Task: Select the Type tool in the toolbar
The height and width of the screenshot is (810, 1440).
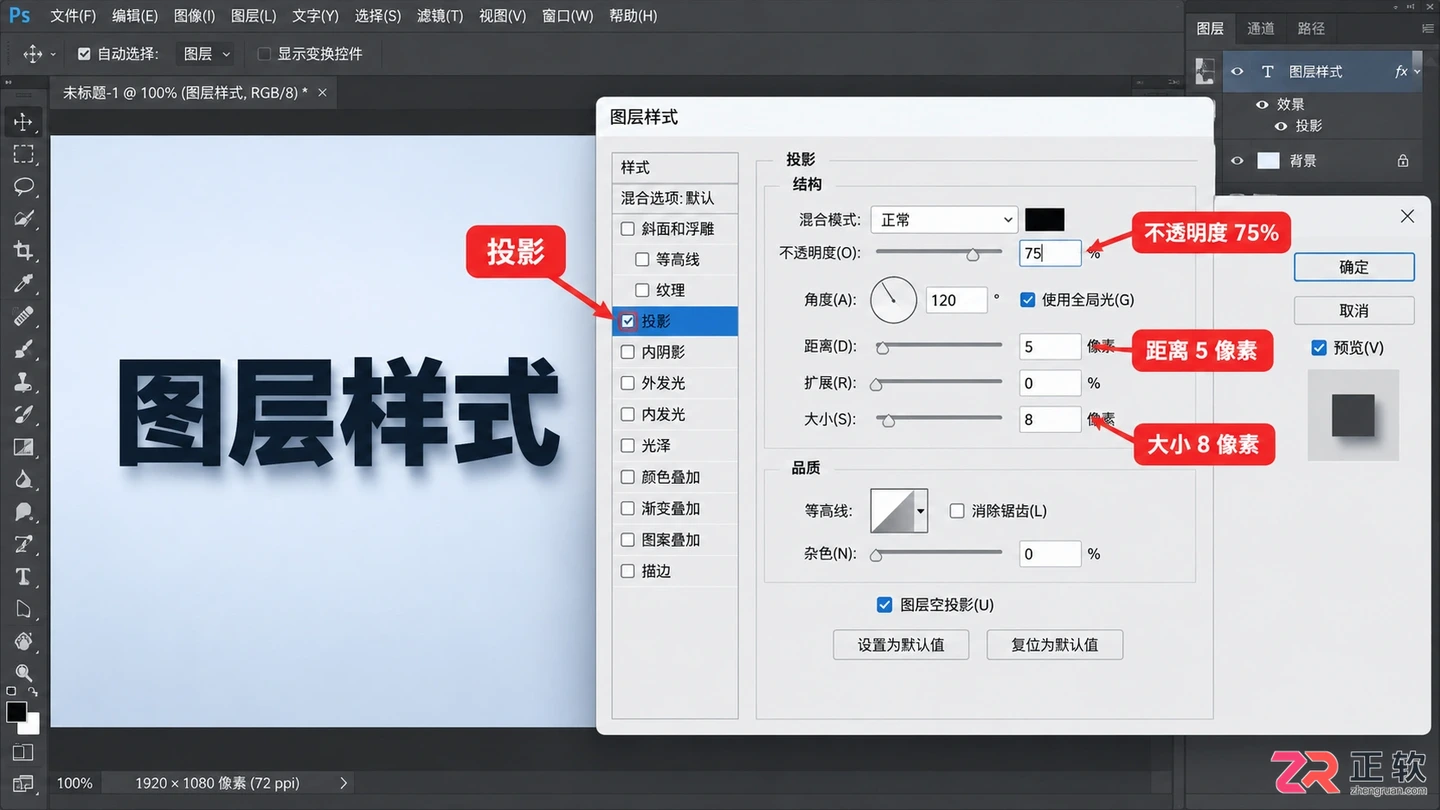Action: click(x=23, y=577)
